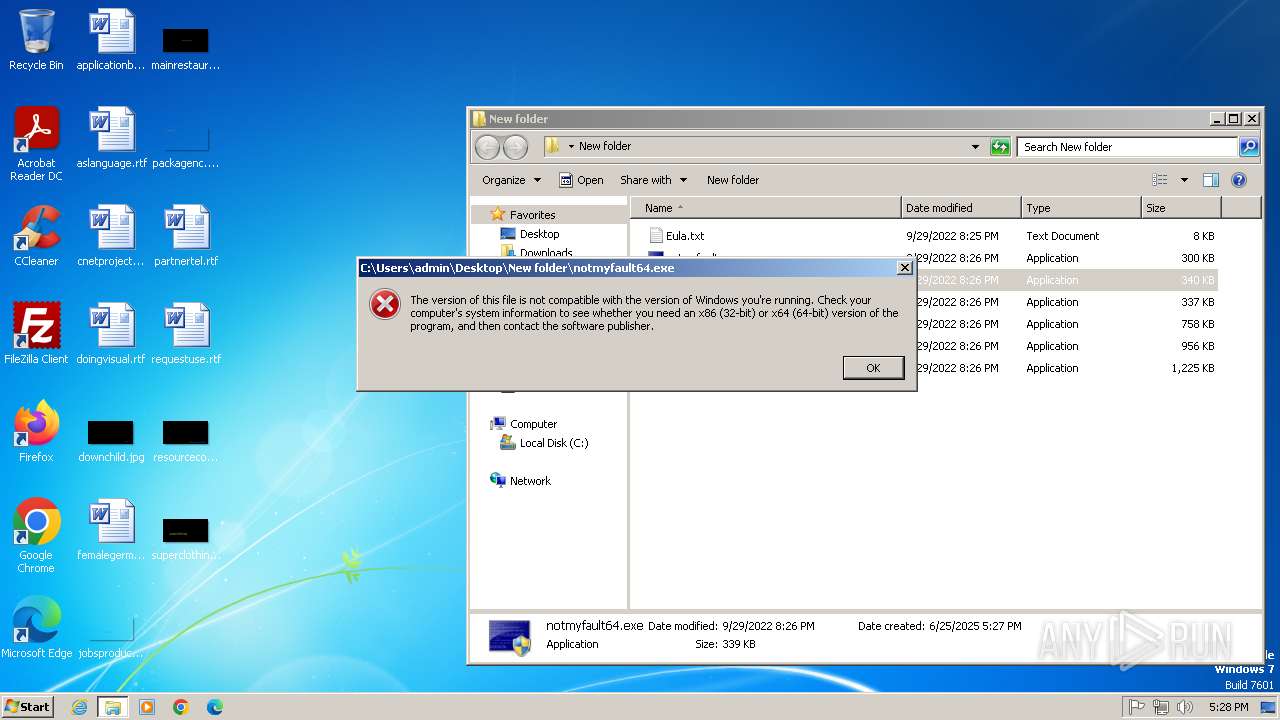Open the volume control in tray

pyautogui.click(x=1185, y=707)
